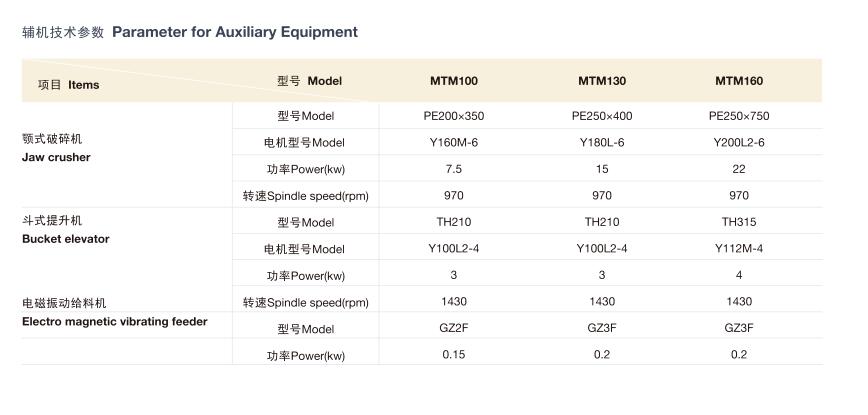Click the Y180L-6 motor model cell

tap(602, 143)
